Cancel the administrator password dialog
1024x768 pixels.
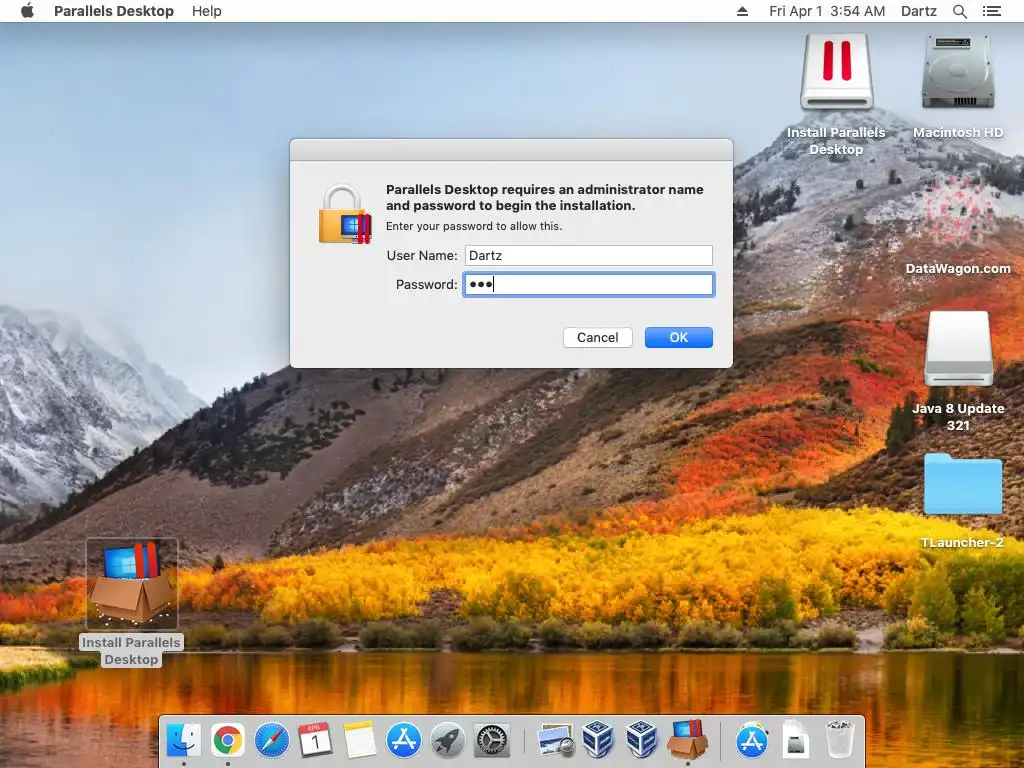click(598, 338)
